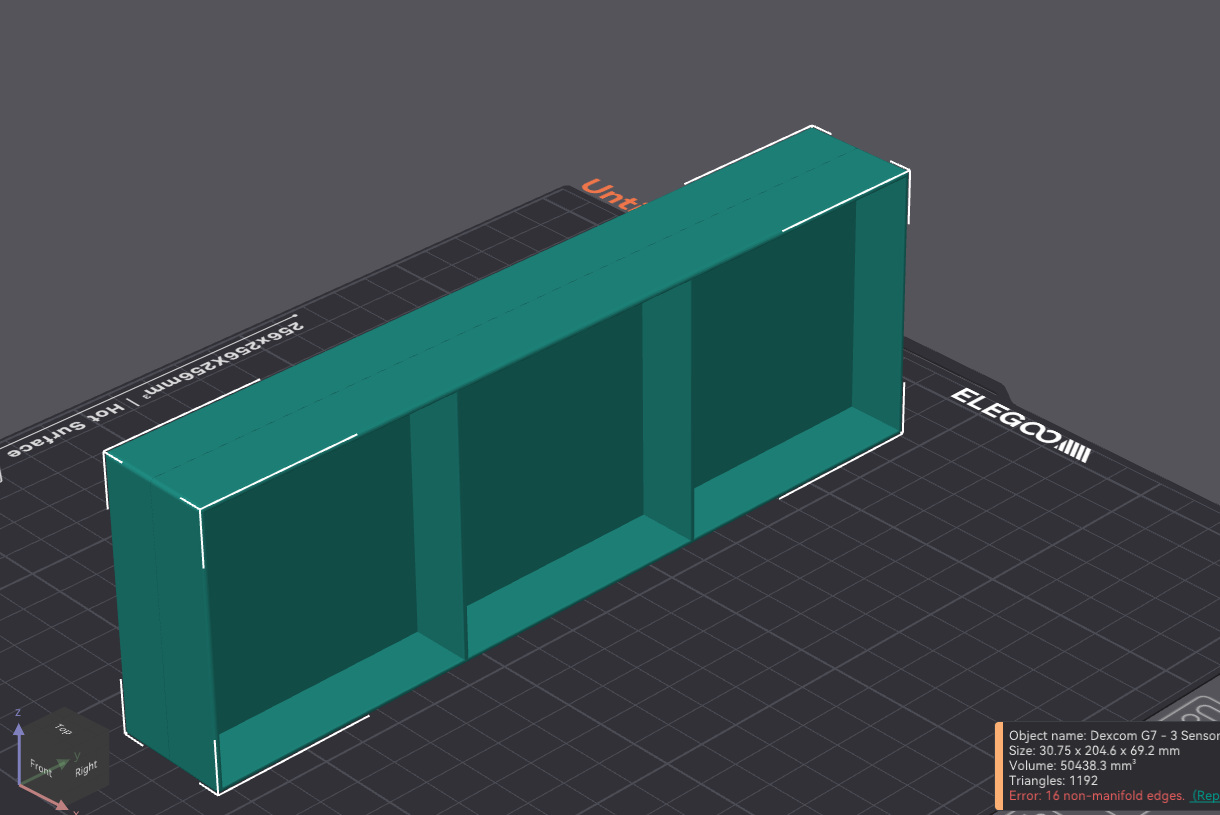Image resolution: width=1220 pixels, height=815 pixels.
Task: Click the Top face of the view cube
Action: pos(64,730)
